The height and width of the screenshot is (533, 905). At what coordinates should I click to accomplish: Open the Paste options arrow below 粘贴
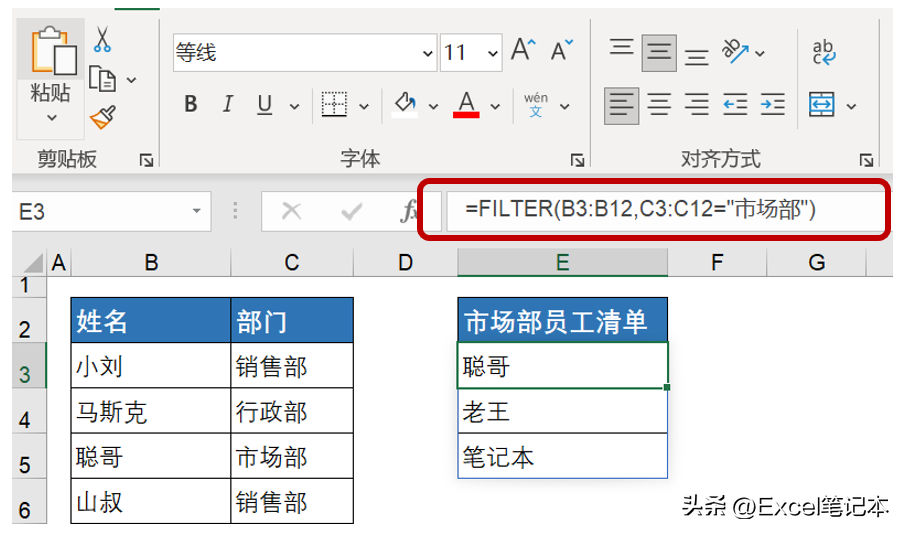click(52, 118)
